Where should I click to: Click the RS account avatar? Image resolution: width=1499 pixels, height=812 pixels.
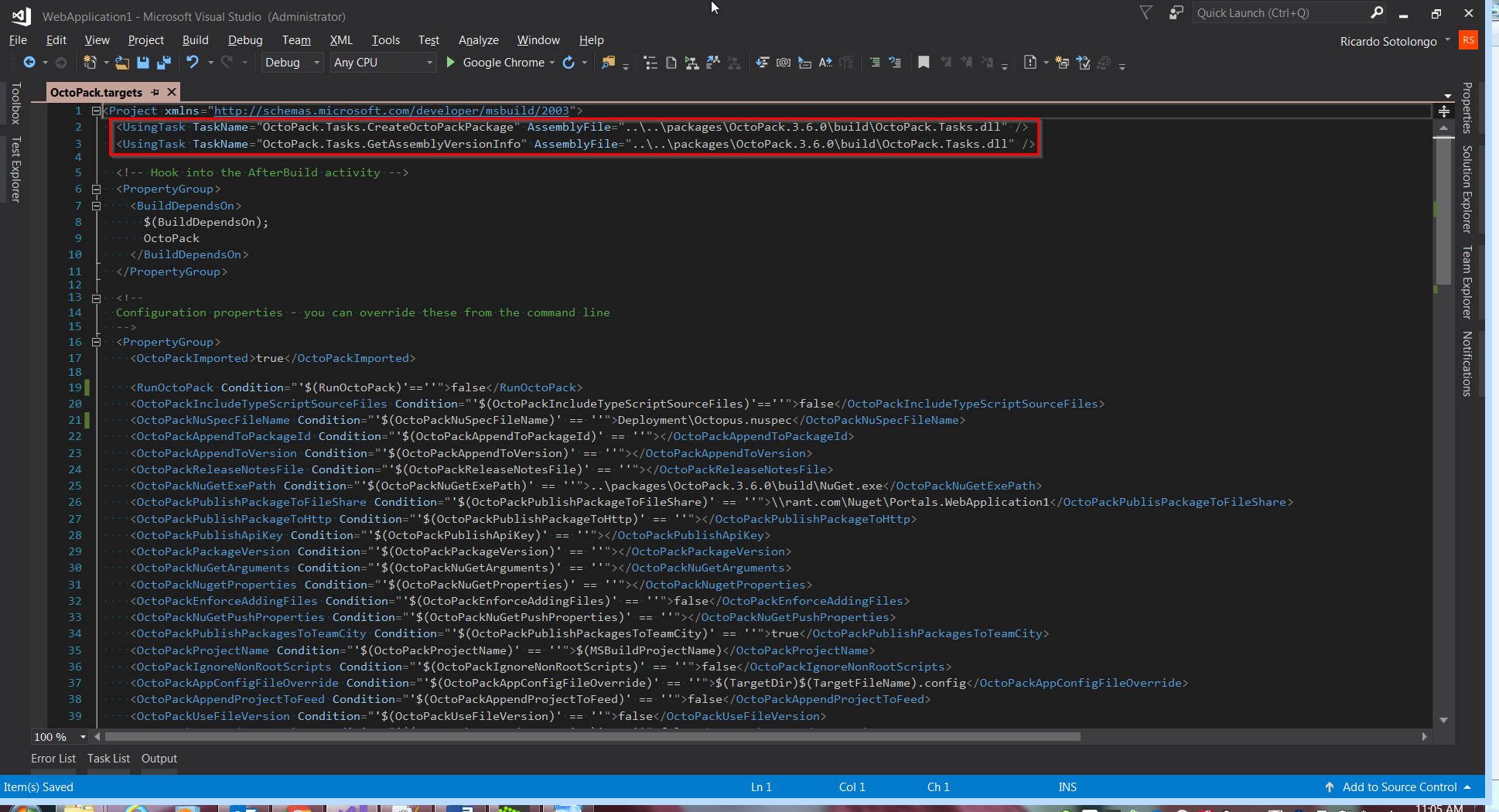pos(1468,40)
